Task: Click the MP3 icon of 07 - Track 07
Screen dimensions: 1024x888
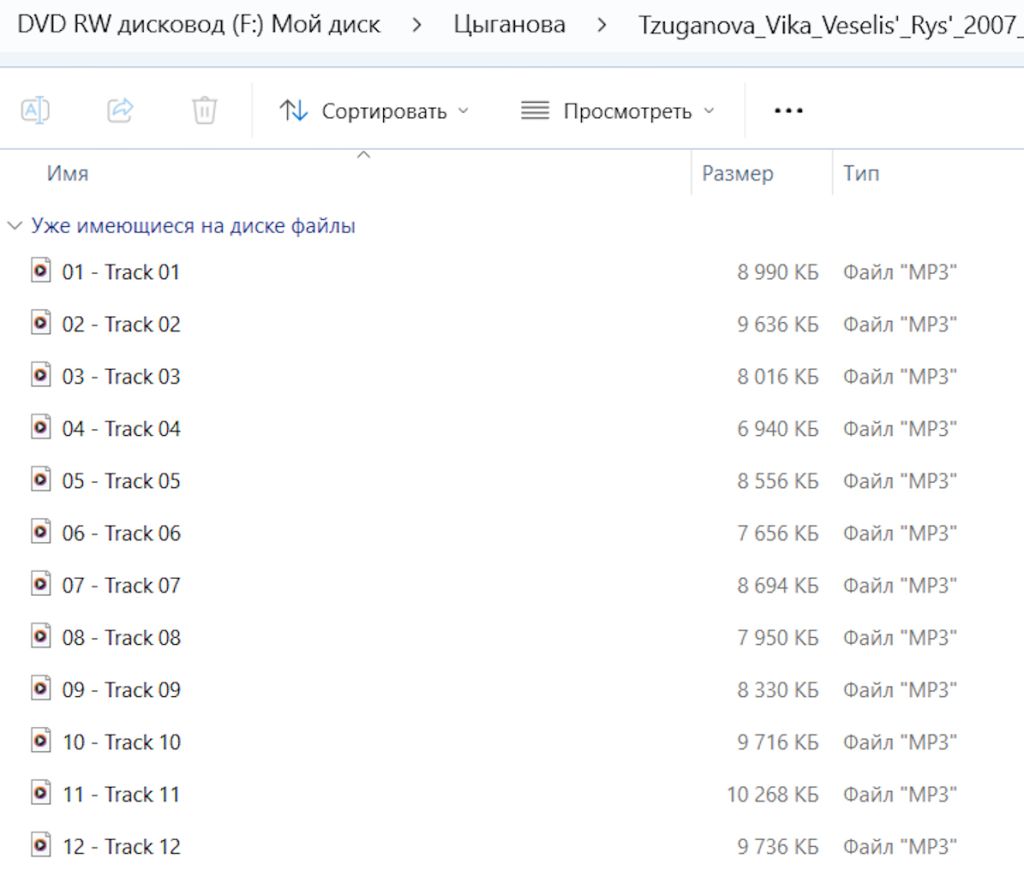Action: pos(40,584)
